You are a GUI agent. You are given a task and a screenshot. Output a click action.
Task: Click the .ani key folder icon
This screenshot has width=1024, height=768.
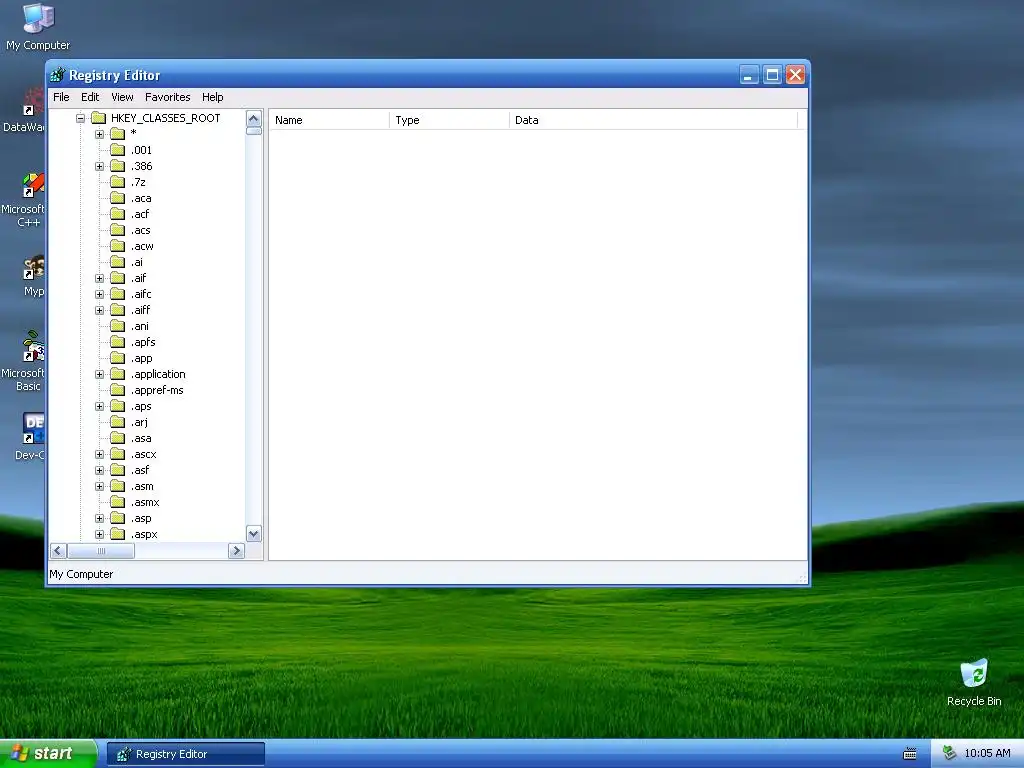[118, 326]
